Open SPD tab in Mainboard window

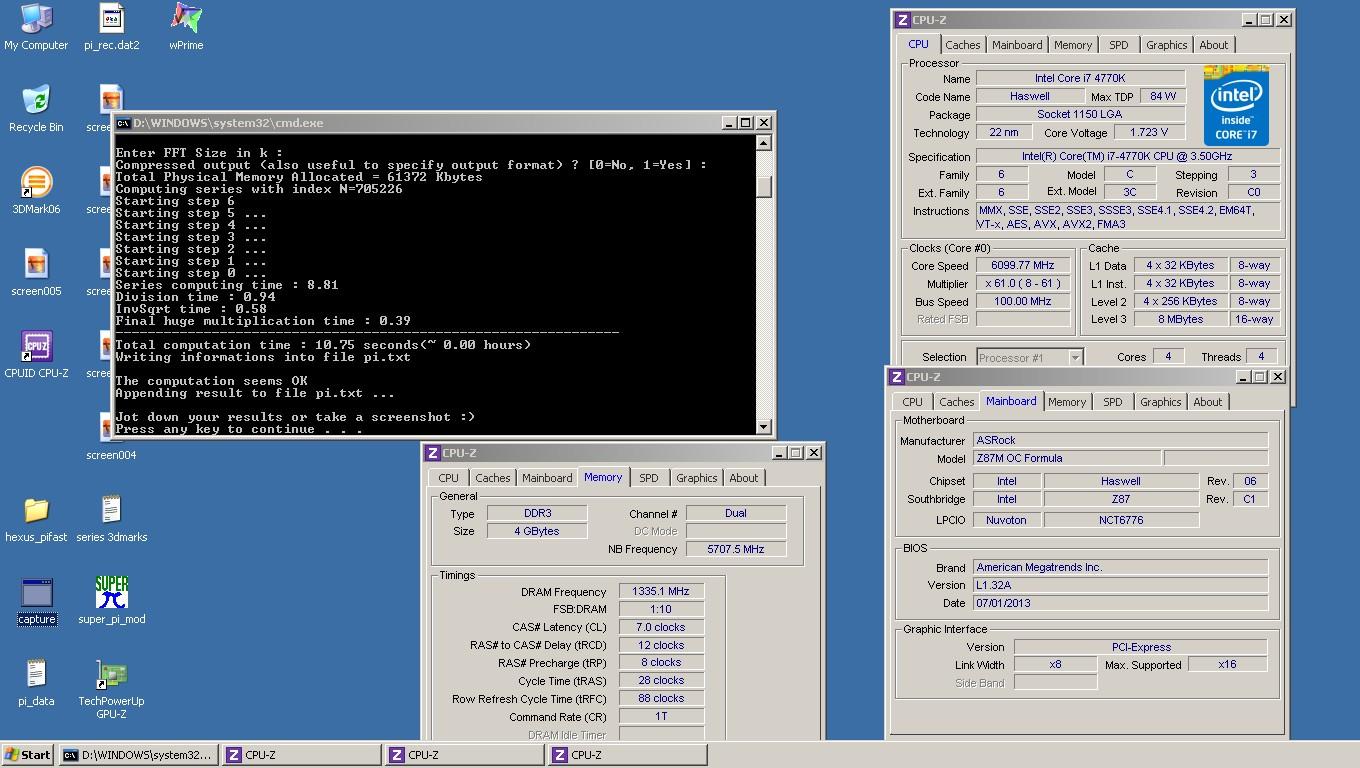pos(1113,402)
